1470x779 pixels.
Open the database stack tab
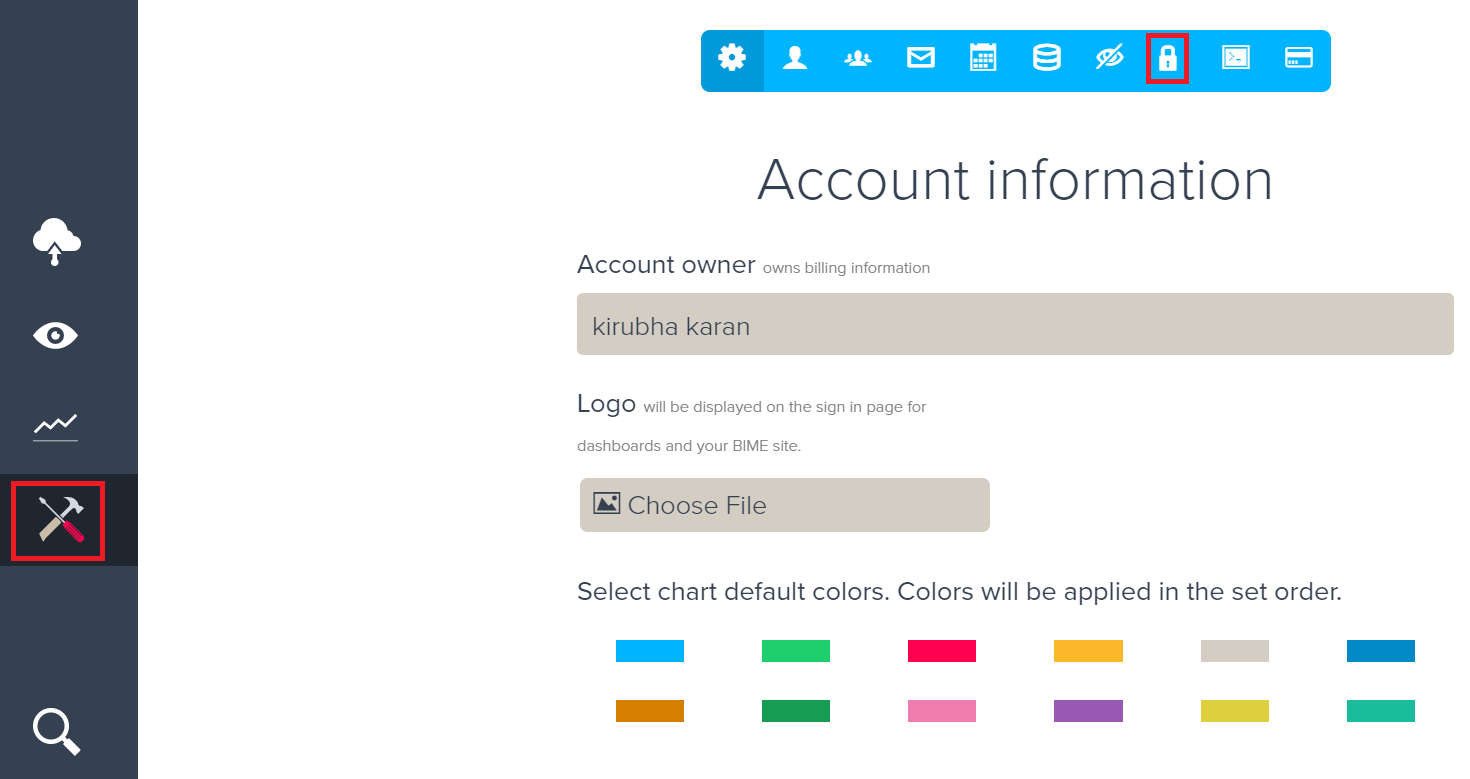(x=1046, y=59)
